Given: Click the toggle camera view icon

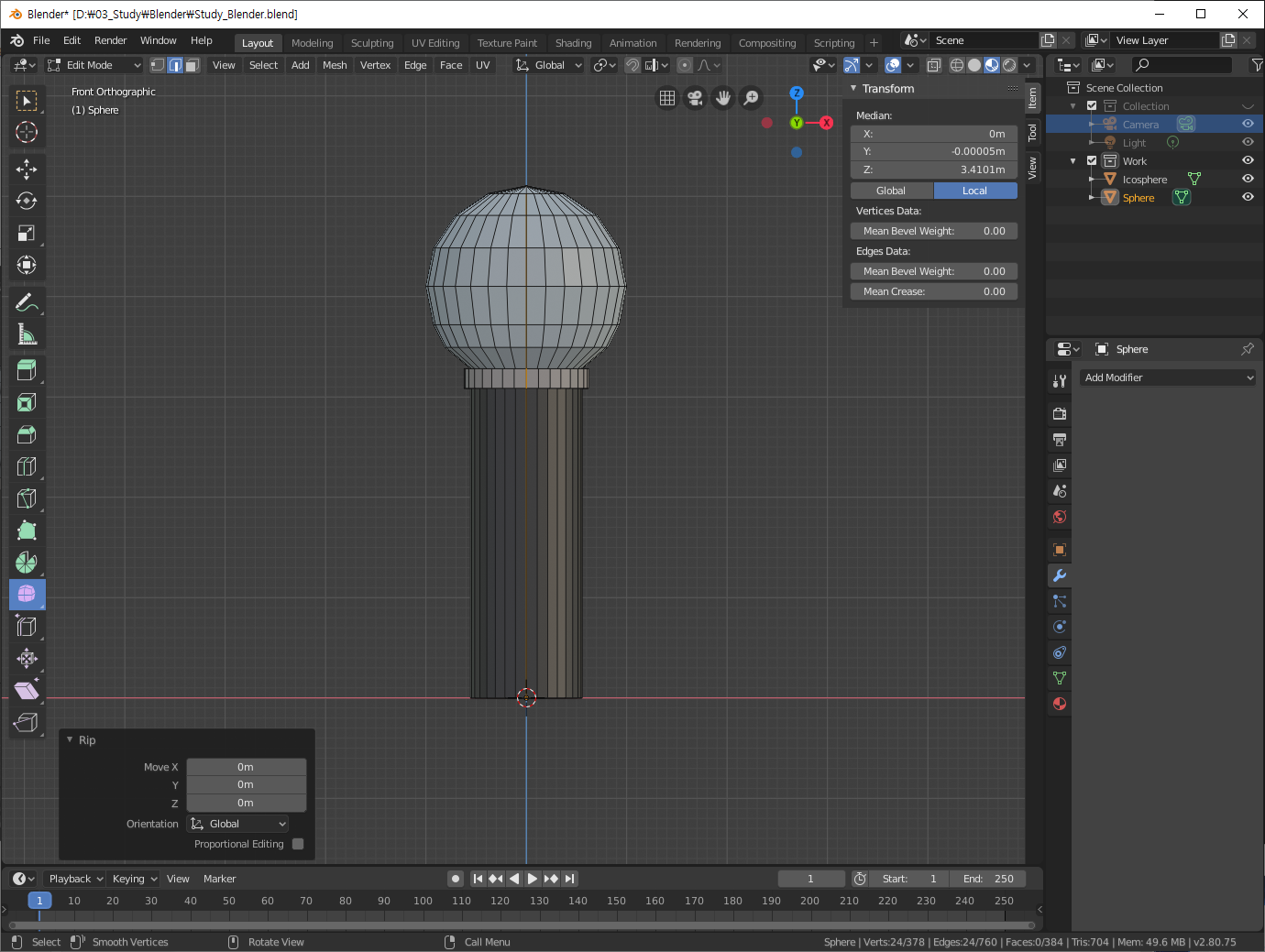Looking at the screenshot, I should coord(695,98).
